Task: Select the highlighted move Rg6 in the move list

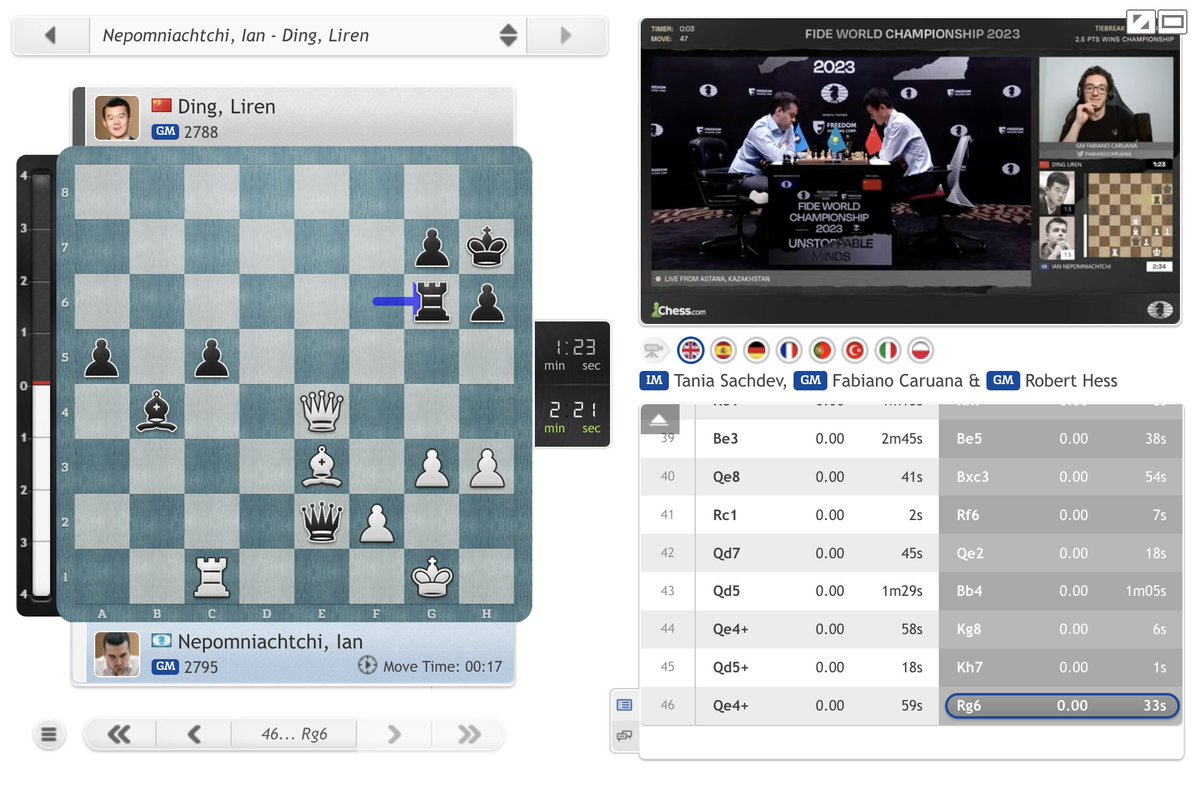Action: [x=1062, y=705]
